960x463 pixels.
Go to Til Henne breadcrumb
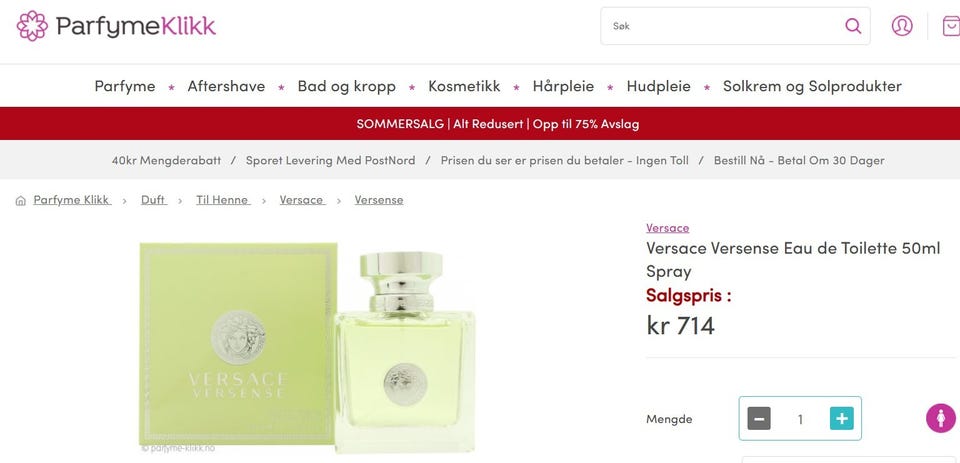[x=223, y=200]
